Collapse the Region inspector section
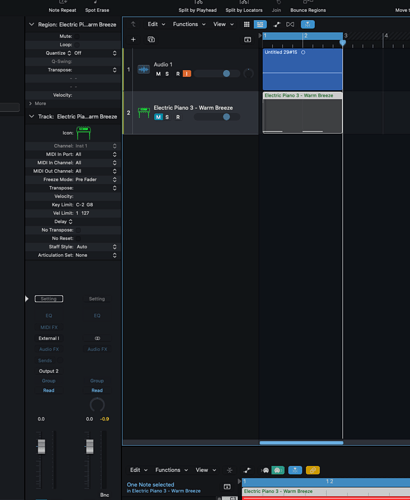Viewport: 410px width, 500px height. [x=31, y=24]
